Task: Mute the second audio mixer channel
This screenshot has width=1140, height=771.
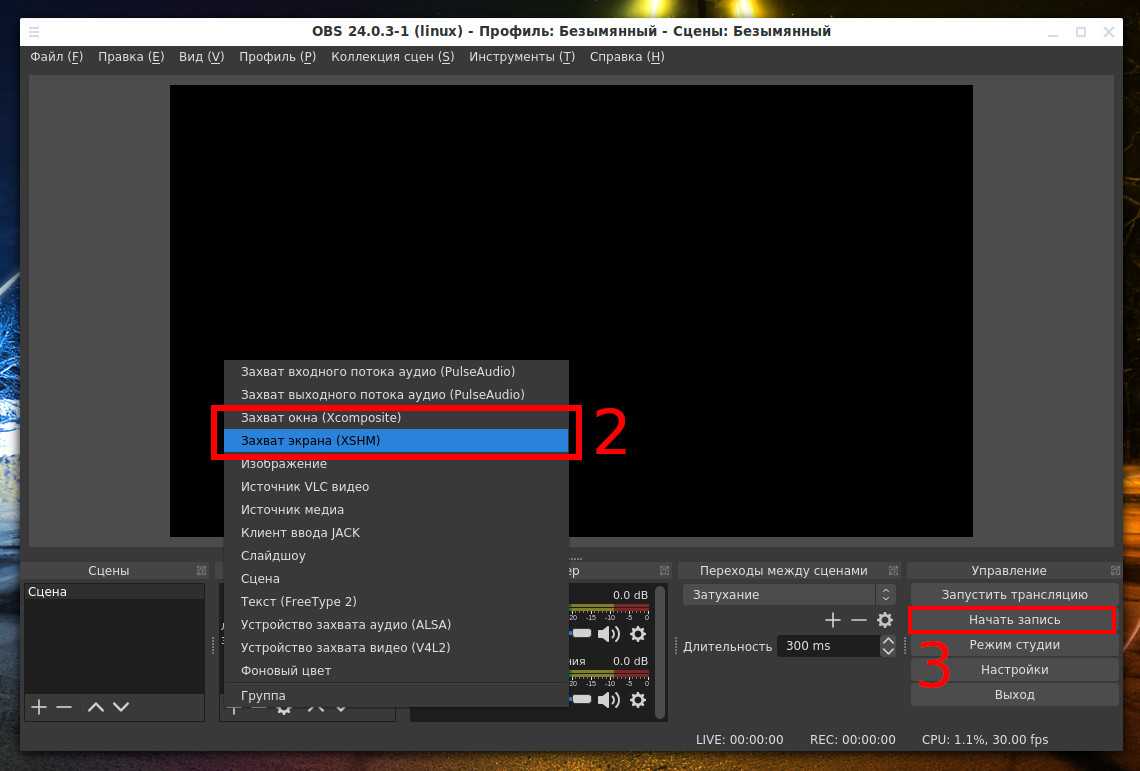Action: 608,699
